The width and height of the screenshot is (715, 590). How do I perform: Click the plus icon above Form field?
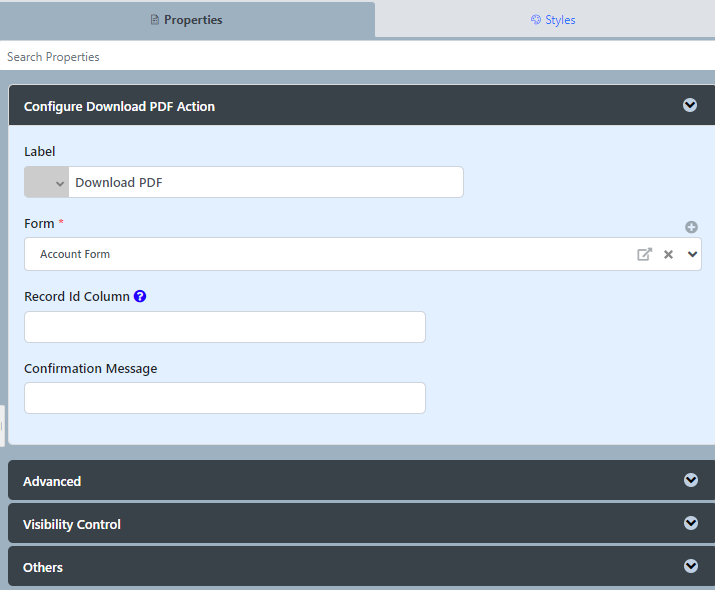(x=691, y=227)
